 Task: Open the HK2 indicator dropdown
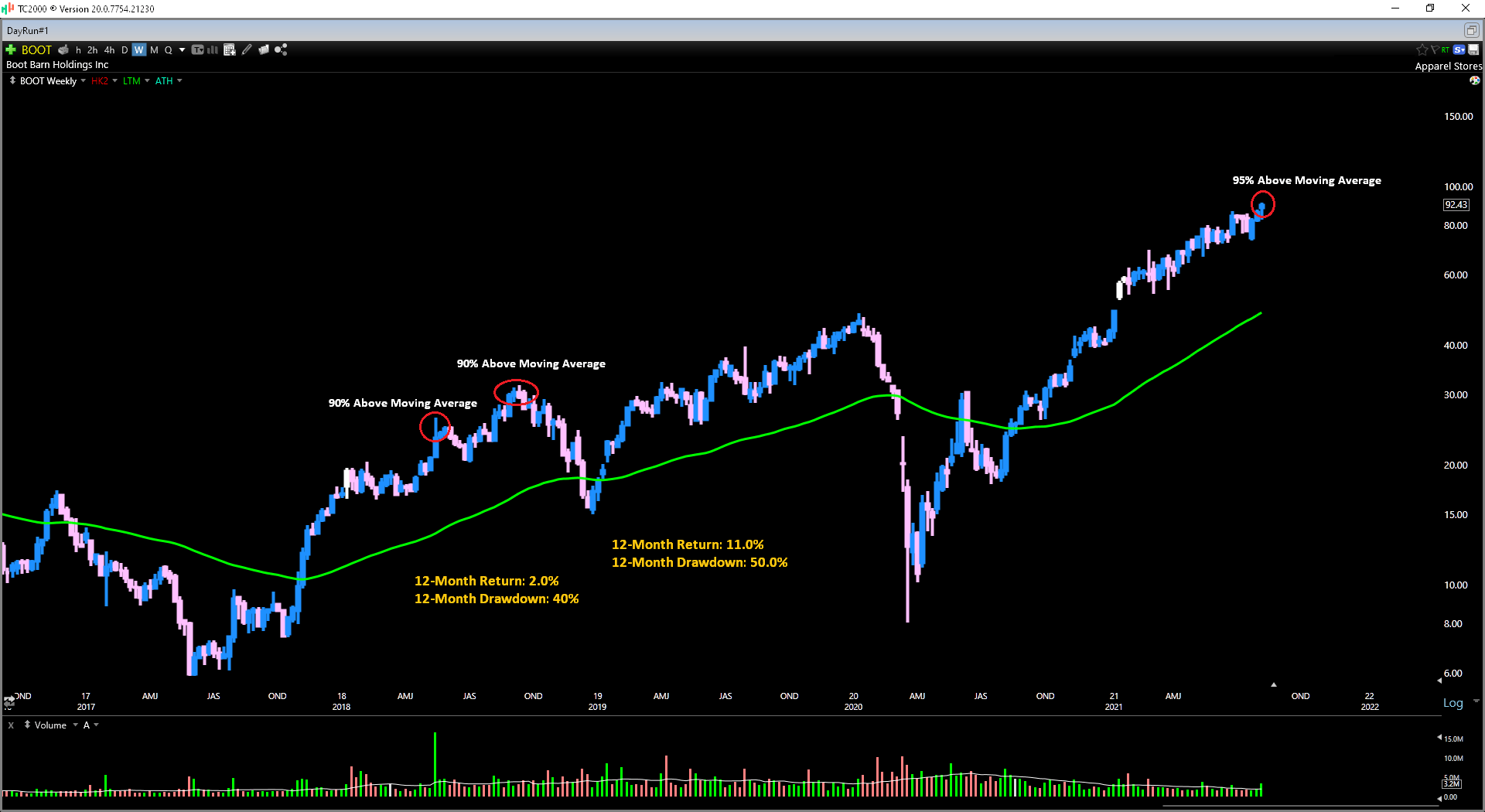pyautogui.click(x=115, y=80)
